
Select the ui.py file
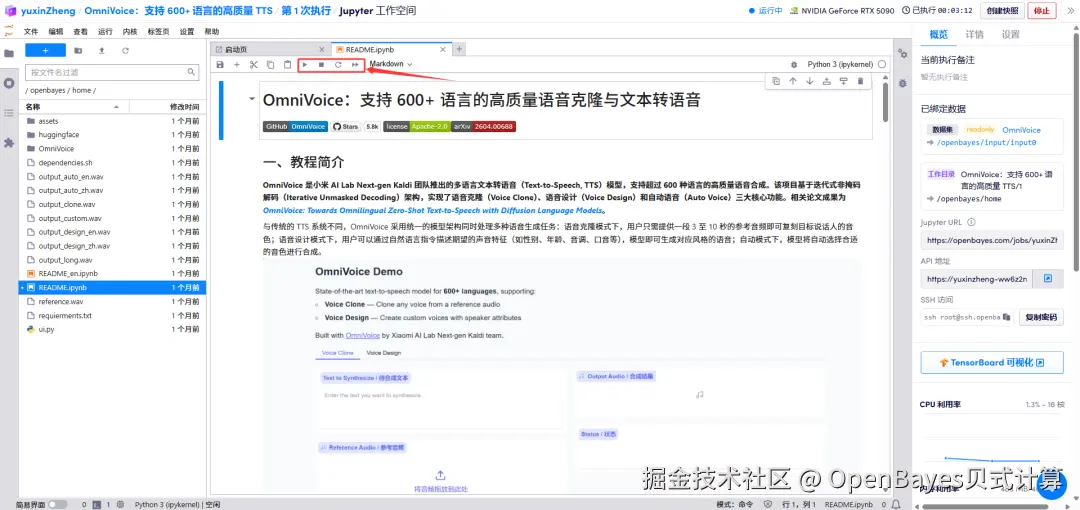(114, 329)
